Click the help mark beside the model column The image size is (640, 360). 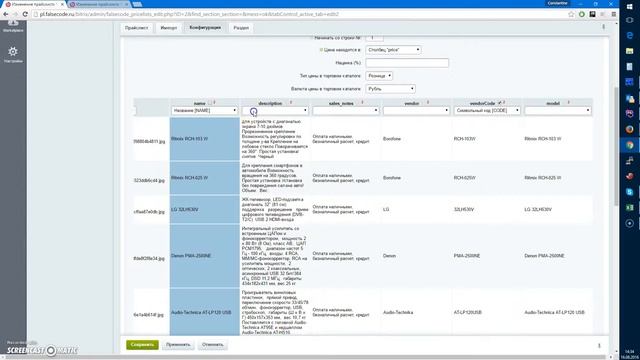(568, 102)
